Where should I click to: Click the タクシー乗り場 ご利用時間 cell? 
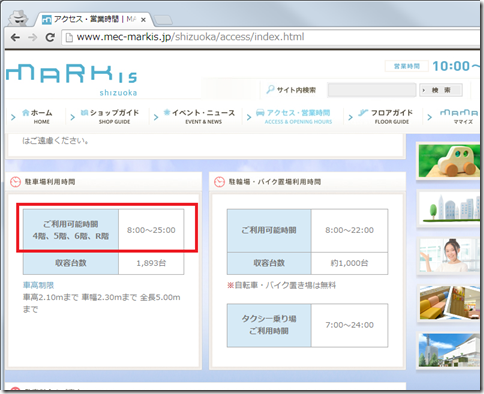pyautogui.click(x=269, y=325)
